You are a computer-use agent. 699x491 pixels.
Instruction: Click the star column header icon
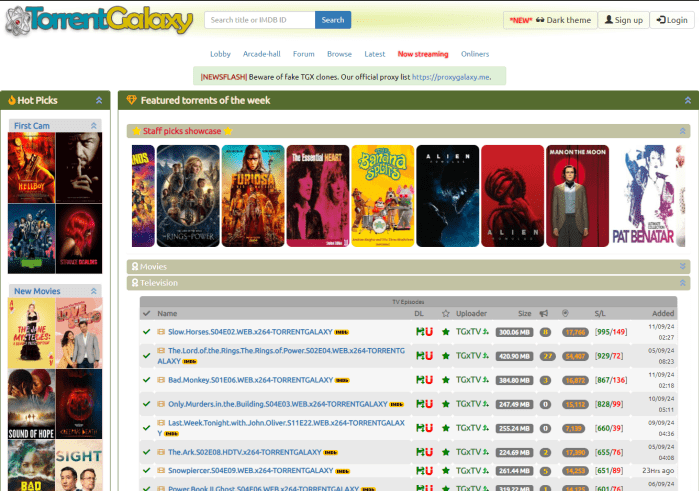point(446,313)
